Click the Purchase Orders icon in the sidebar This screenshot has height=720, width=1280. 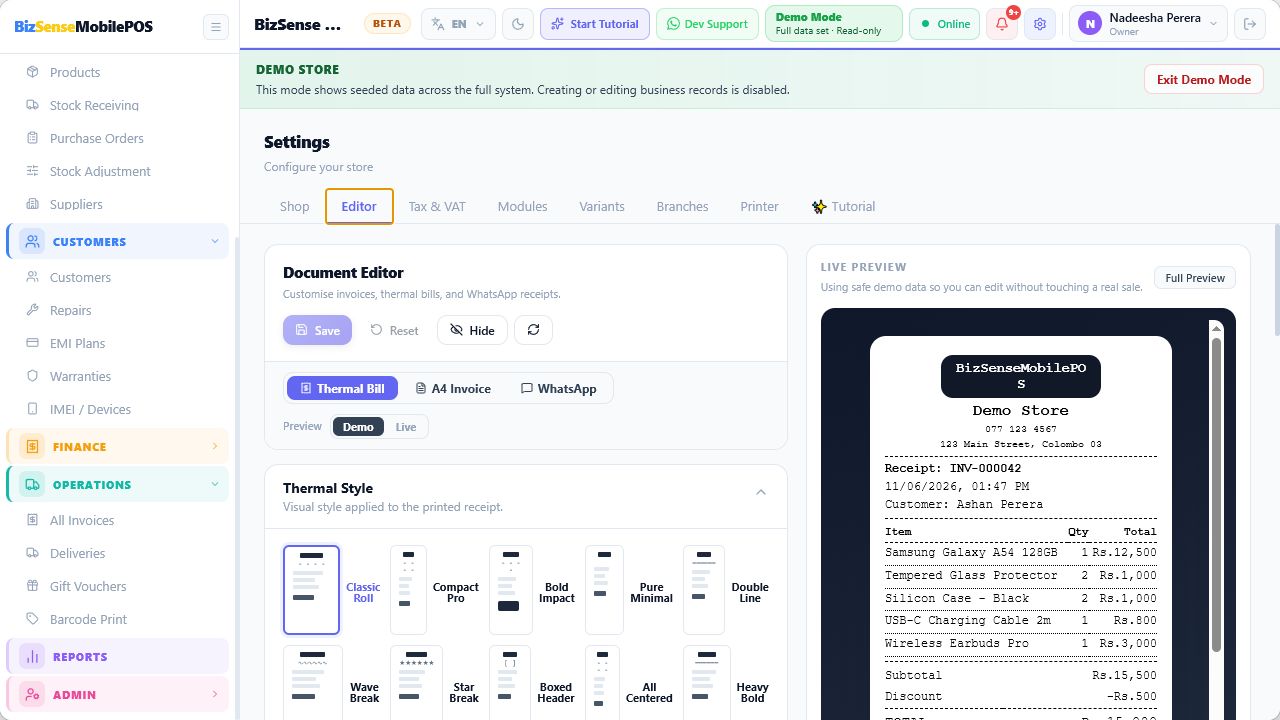33,138
